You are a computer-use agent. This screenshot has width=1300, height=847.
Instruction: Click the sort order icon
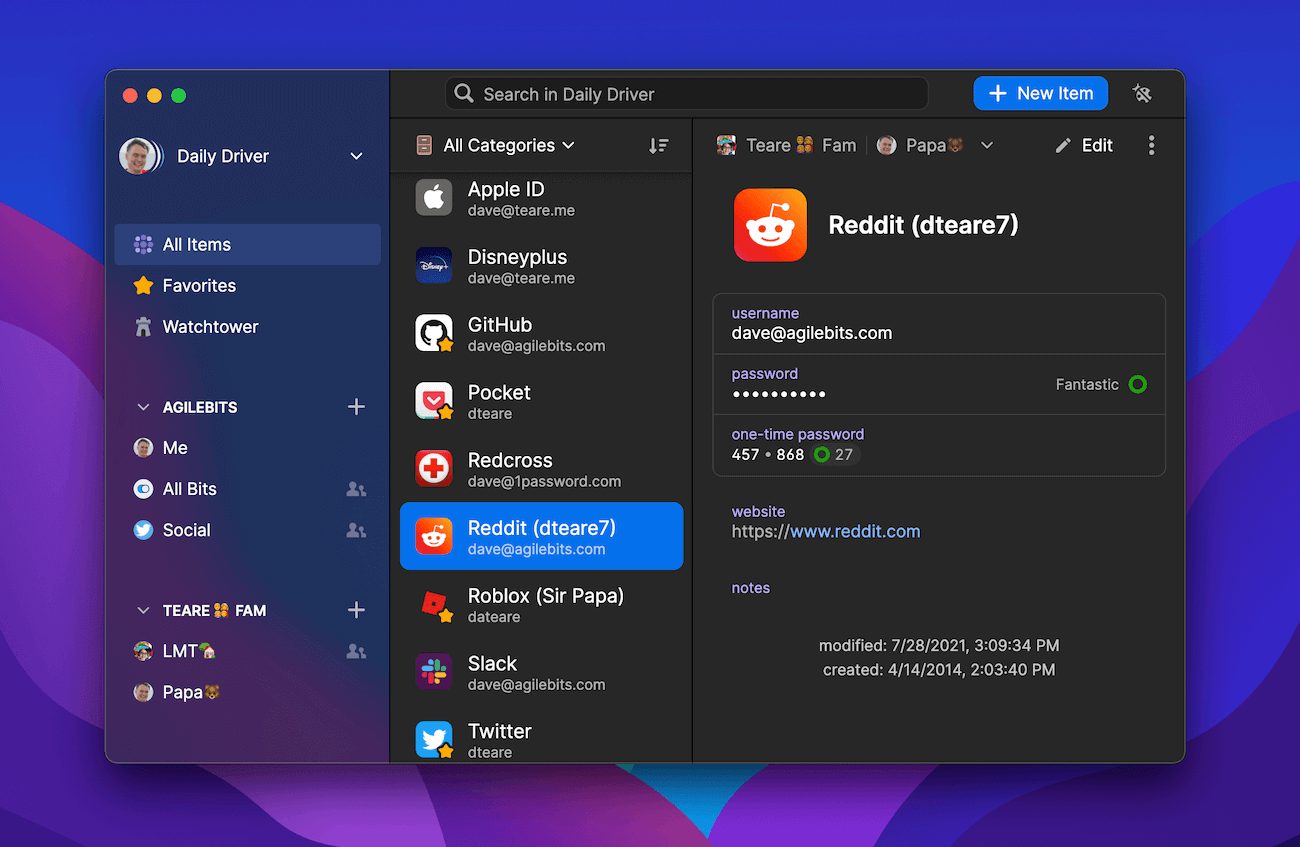click(659, 145)
